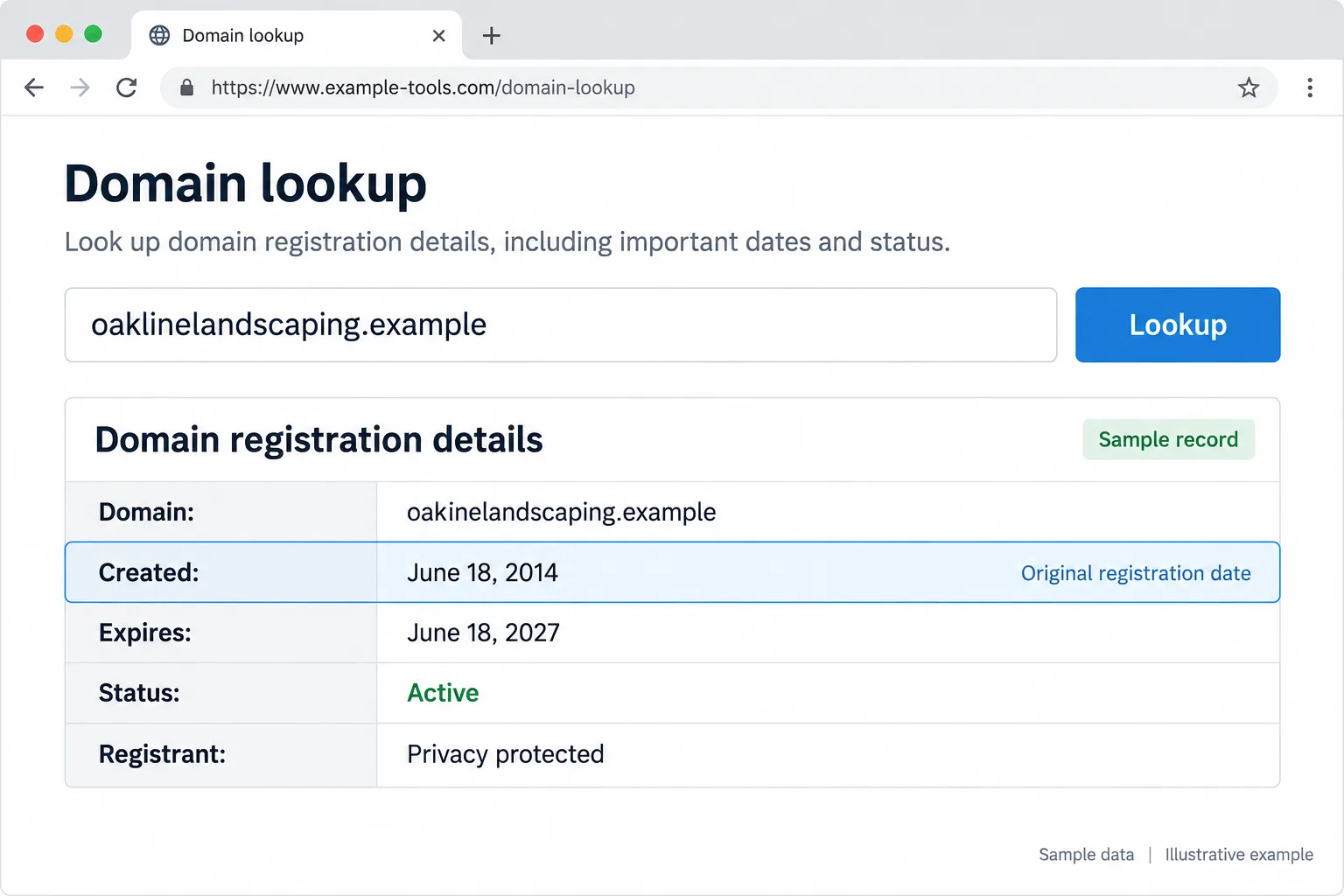Select the Created date June 18, 2014

coord(482,572)
